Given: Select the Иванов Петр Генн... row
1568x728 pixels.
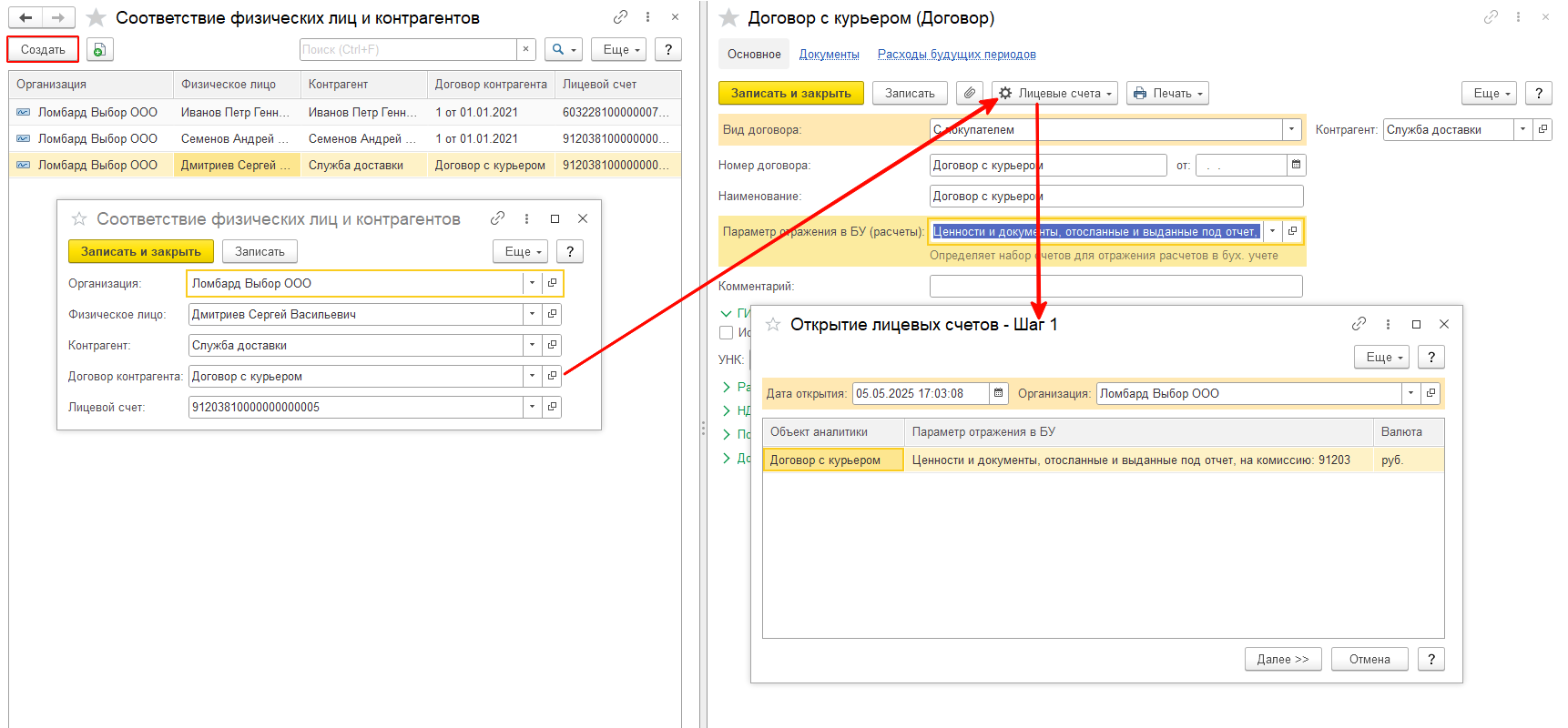Looking at the screenshot, I should (345, 112).
